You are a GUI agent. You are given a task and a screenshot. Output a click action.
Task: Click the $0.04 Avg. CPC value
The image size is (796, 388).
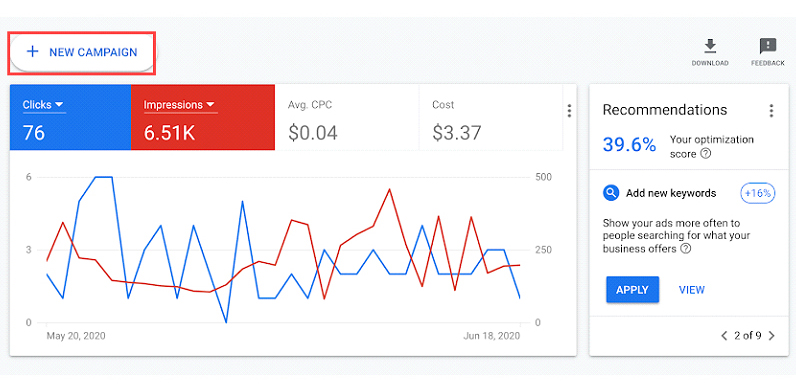(x=313, y=133)
